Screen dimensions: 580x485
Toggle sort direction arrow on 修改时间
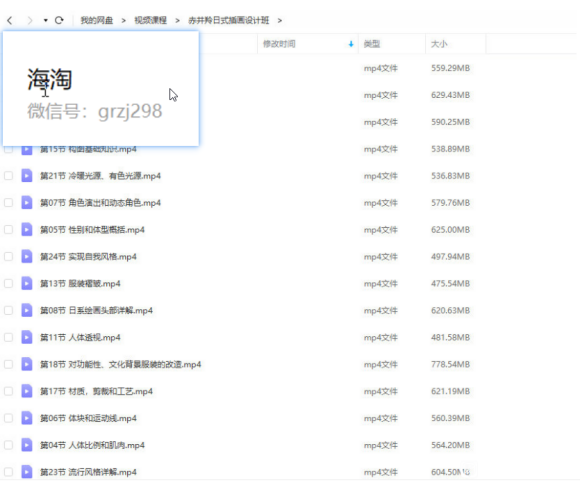point(351,44)
